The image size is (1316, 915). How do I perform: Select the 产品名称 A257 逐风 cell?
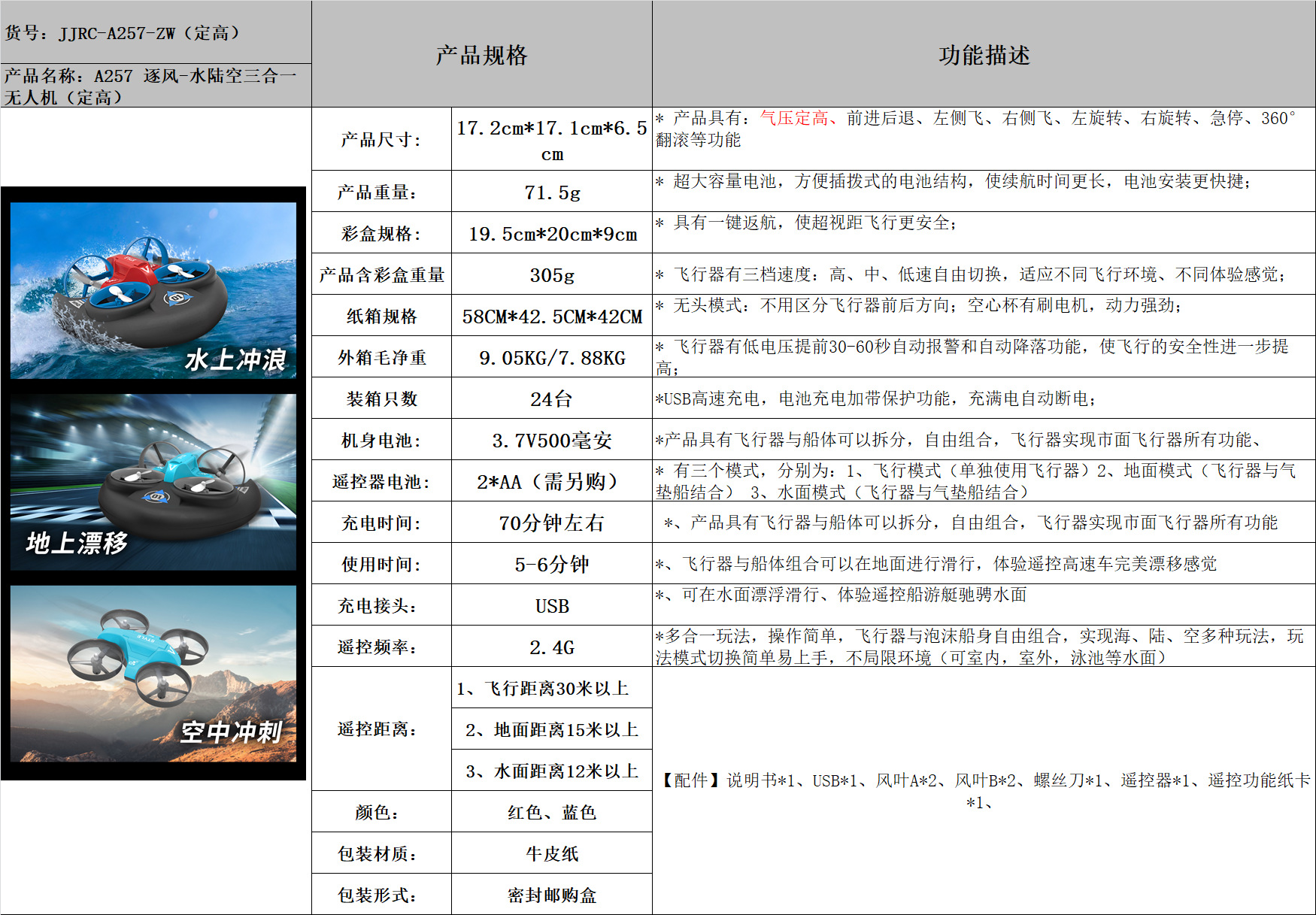pyautogui.click(x=156, y=86)
